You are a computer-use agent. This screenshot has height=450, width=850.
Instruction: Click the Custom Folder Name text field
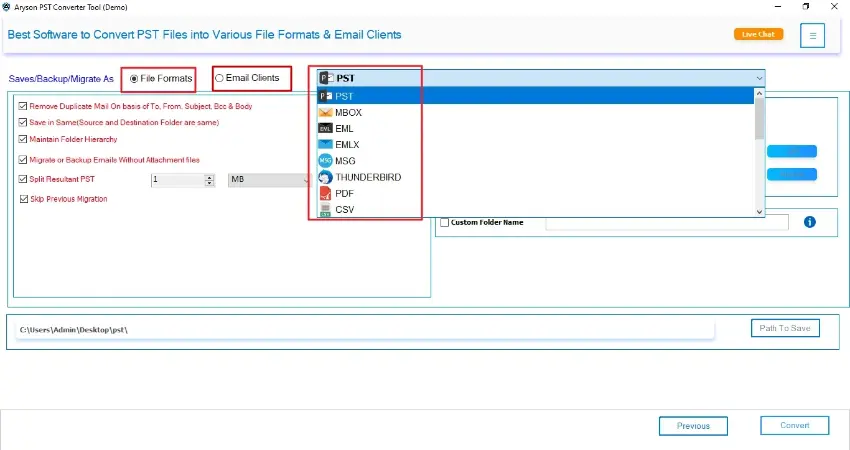667,222
